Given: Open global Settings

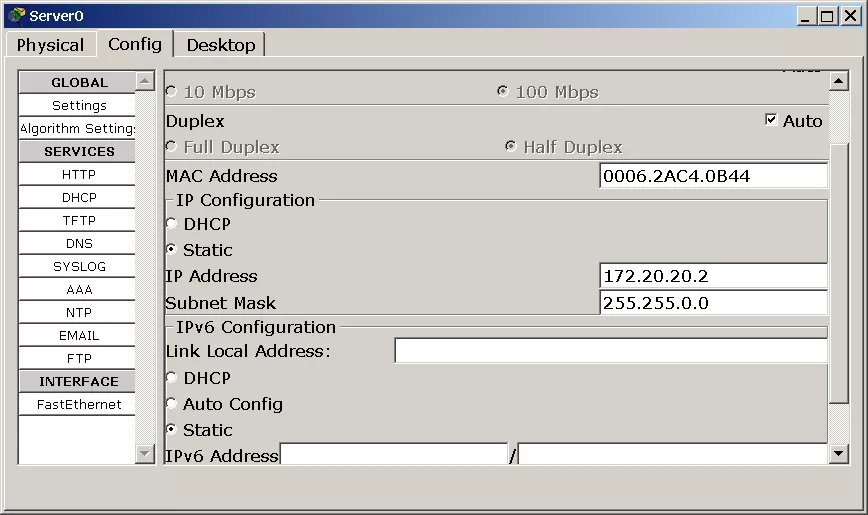Looking at the screenshot, I should tap(77, 105).
